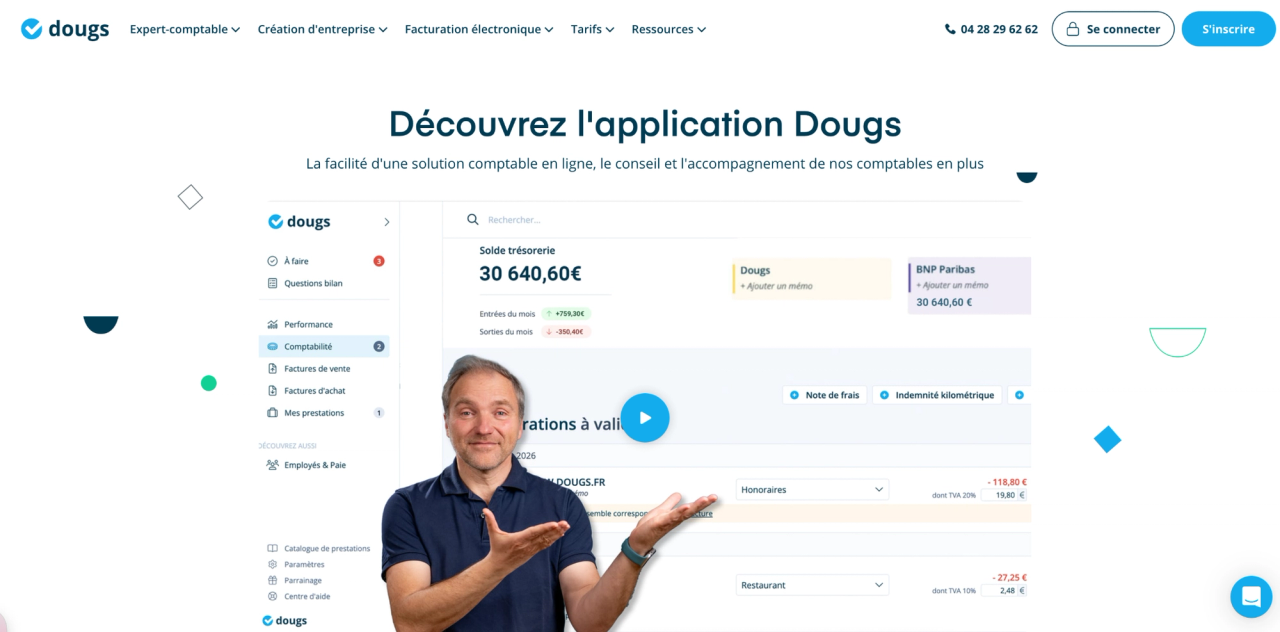
Task: Open the chat widget icon
Action: click(1251, 597)
